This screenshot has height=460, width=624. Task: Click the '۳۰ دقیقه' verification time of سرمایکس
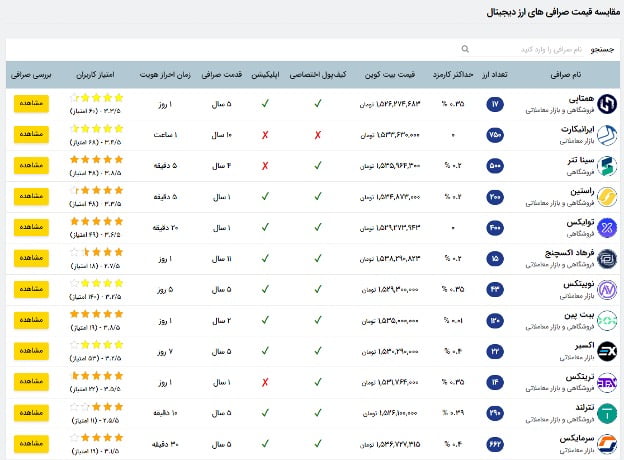pyautogui.click(x=165, y=444)
